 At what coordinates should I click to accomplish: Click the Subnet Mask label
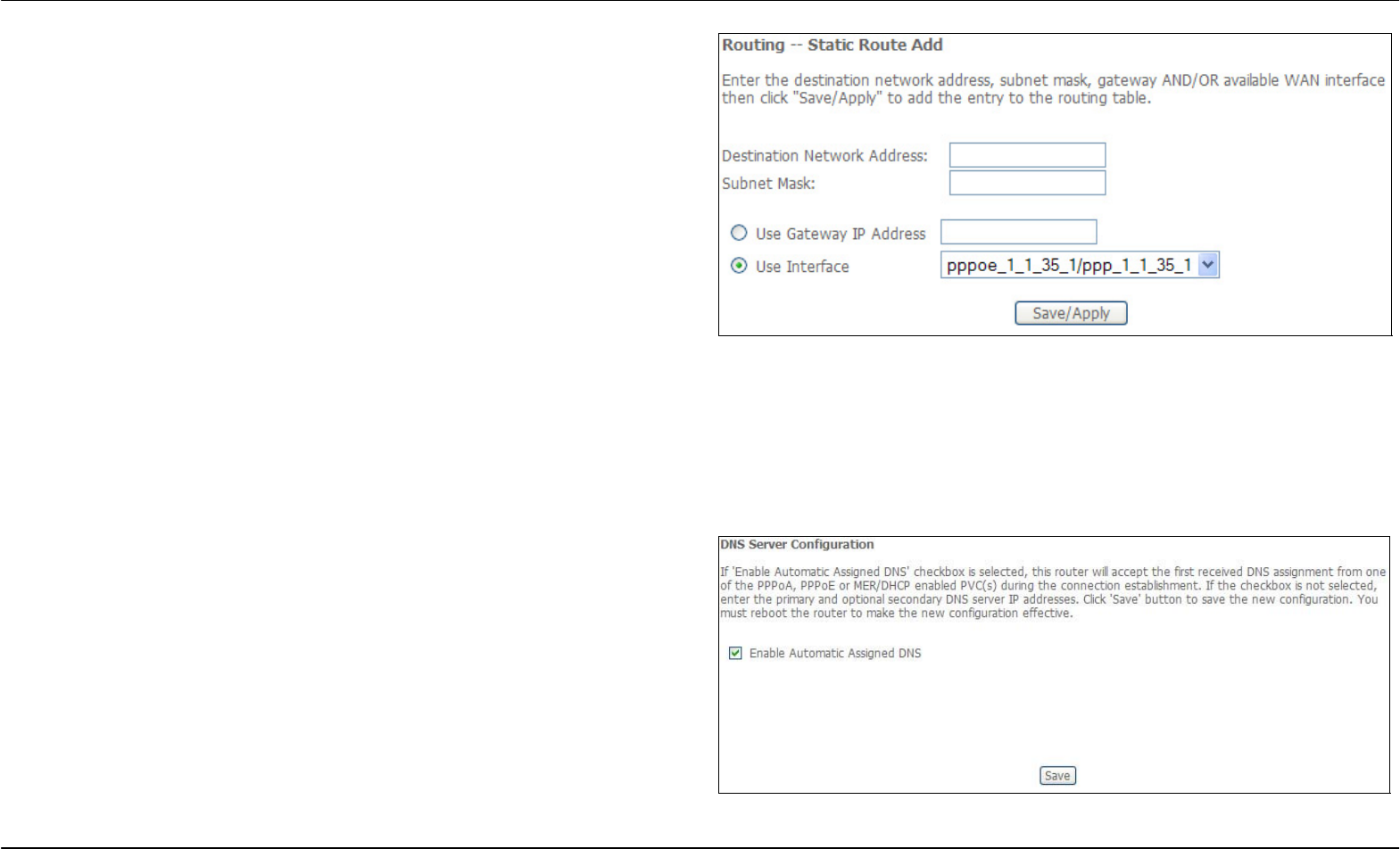click(x=768, y=184)
